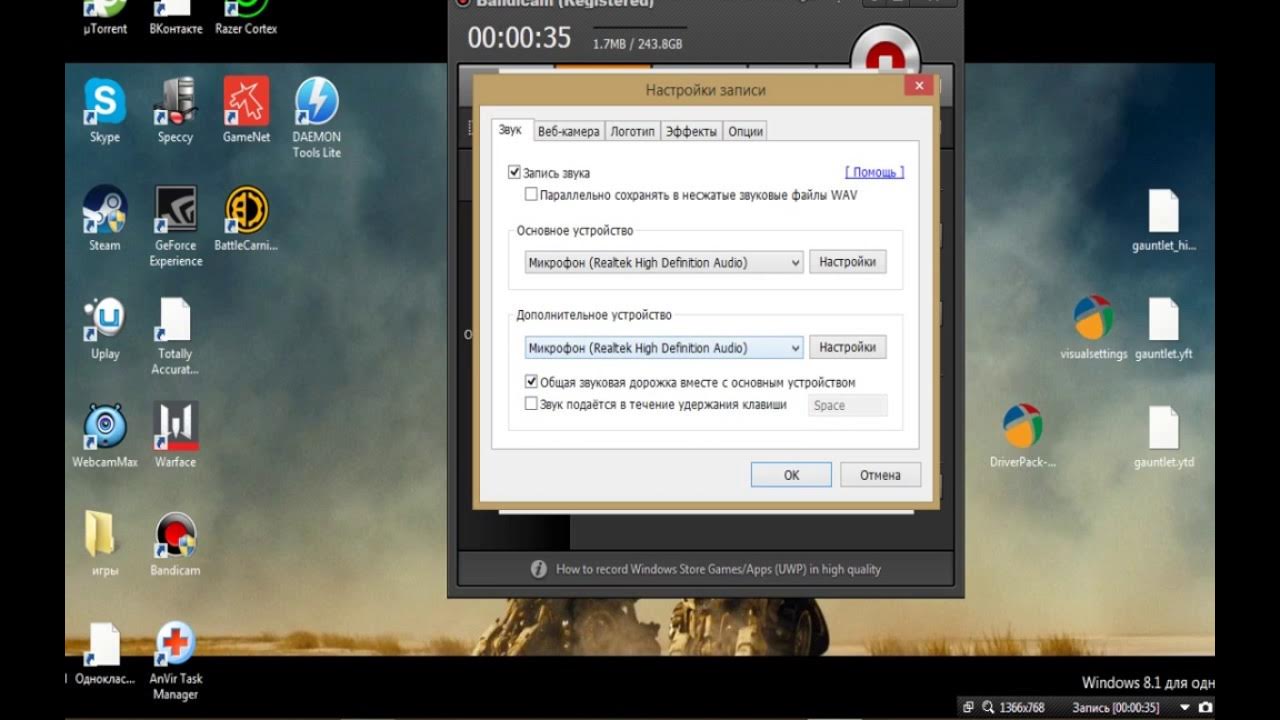Open the How to record Windows Store Games link
The image size is (1280, 720).
[x=718, y=569]
